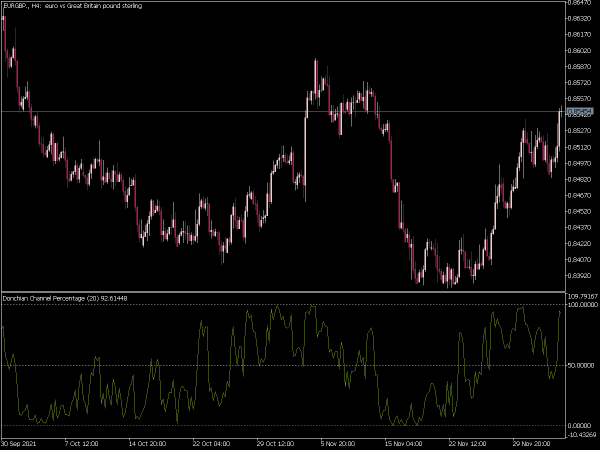Click the highlighted current price label on the price axis

[x=580, y=111]
